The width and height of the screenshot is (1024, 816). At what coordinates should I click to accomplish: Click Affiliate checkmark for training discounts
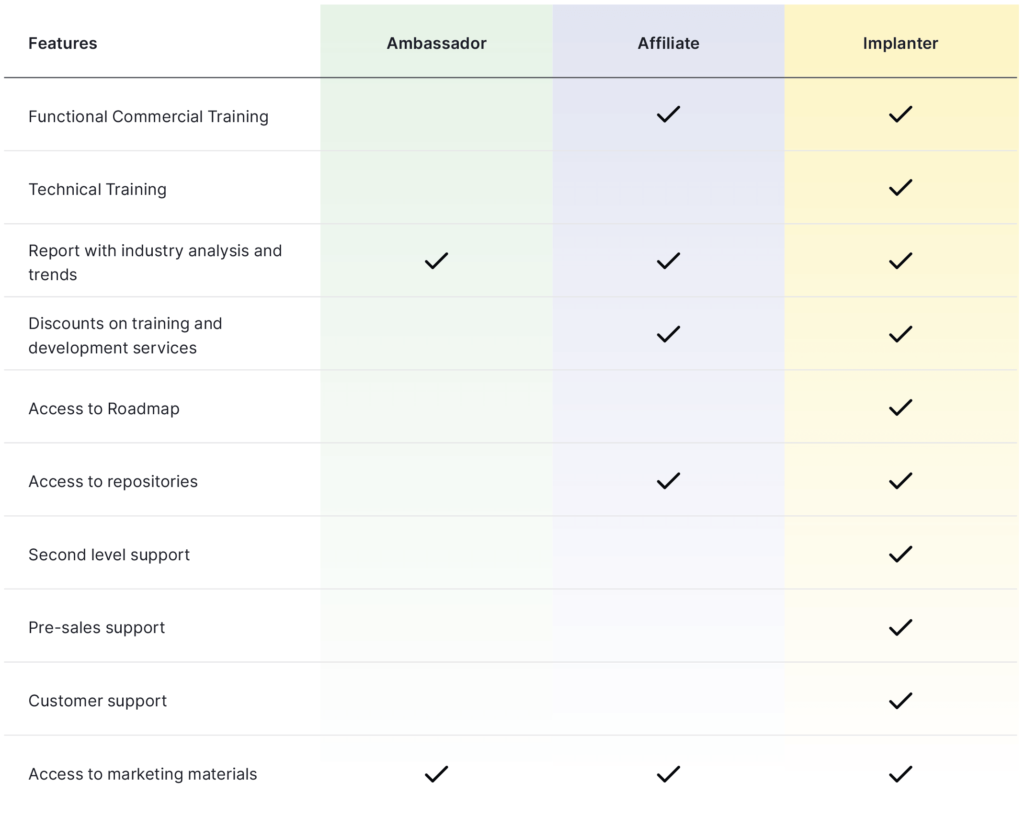pos(668,334)
